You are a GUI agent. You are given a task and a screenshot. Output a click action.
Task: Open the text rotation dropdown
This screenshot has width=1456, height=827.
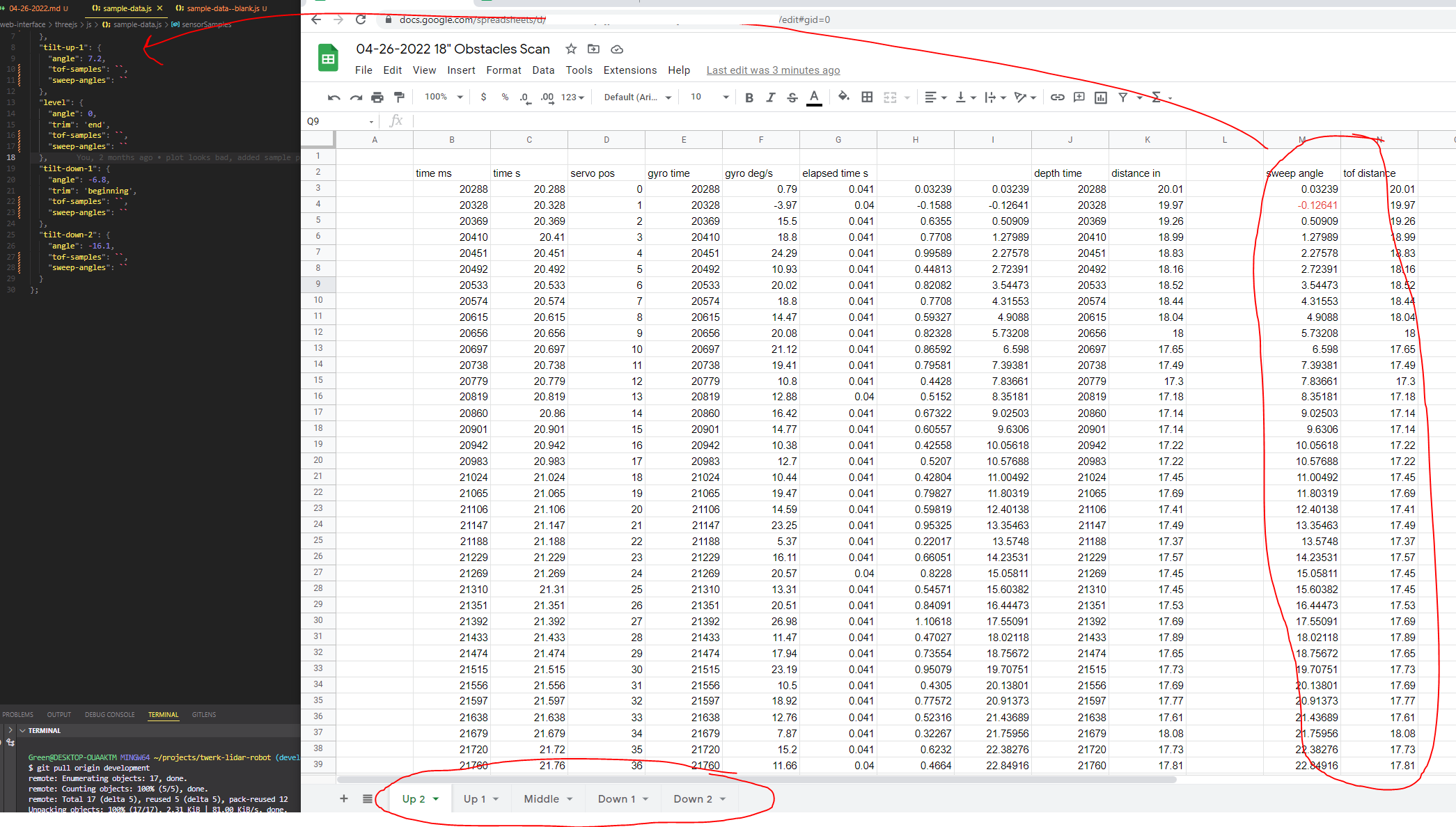pyautogui.click(x=1026, y=97)
